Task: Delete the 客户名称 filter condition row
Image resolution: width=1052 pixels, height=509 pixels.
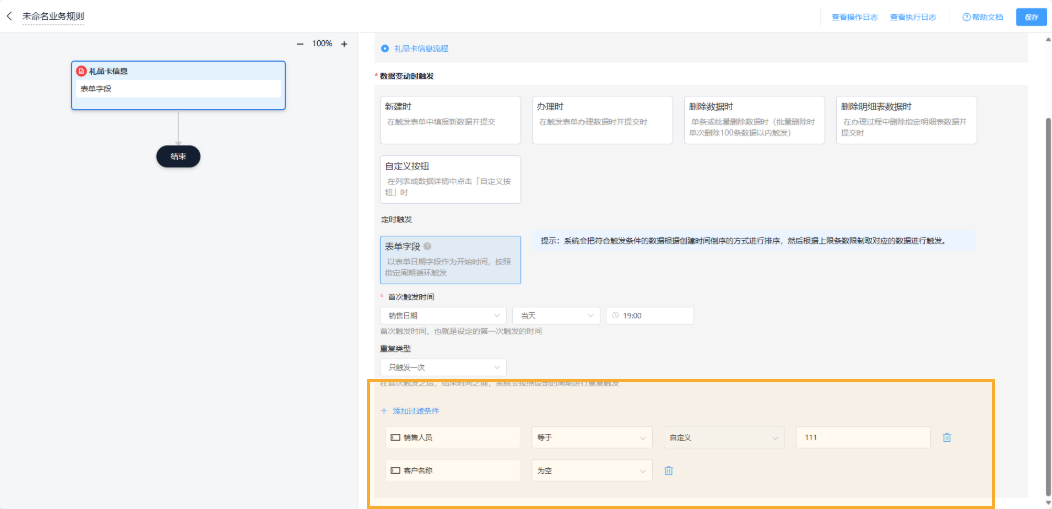Action: [x=669, y=470]
